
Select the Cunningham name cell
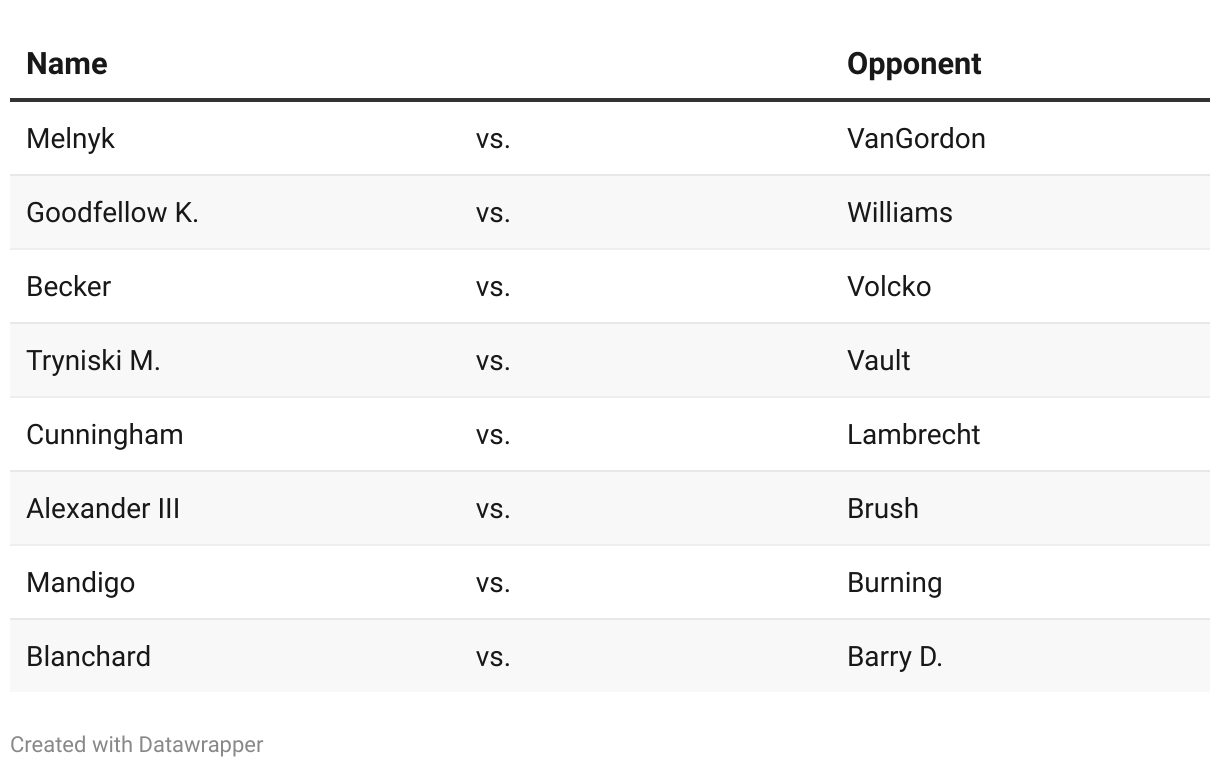105,434
